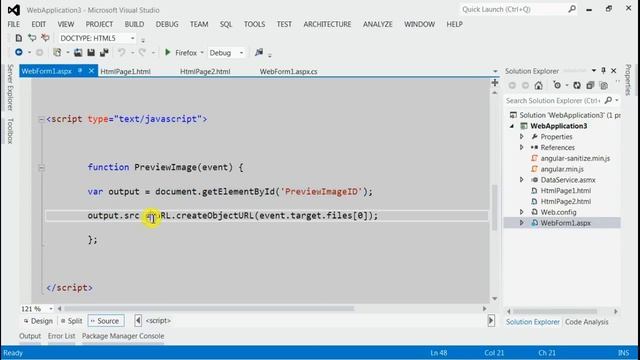
Task: Start debugging with the green play icon
Action: point(167,52)
